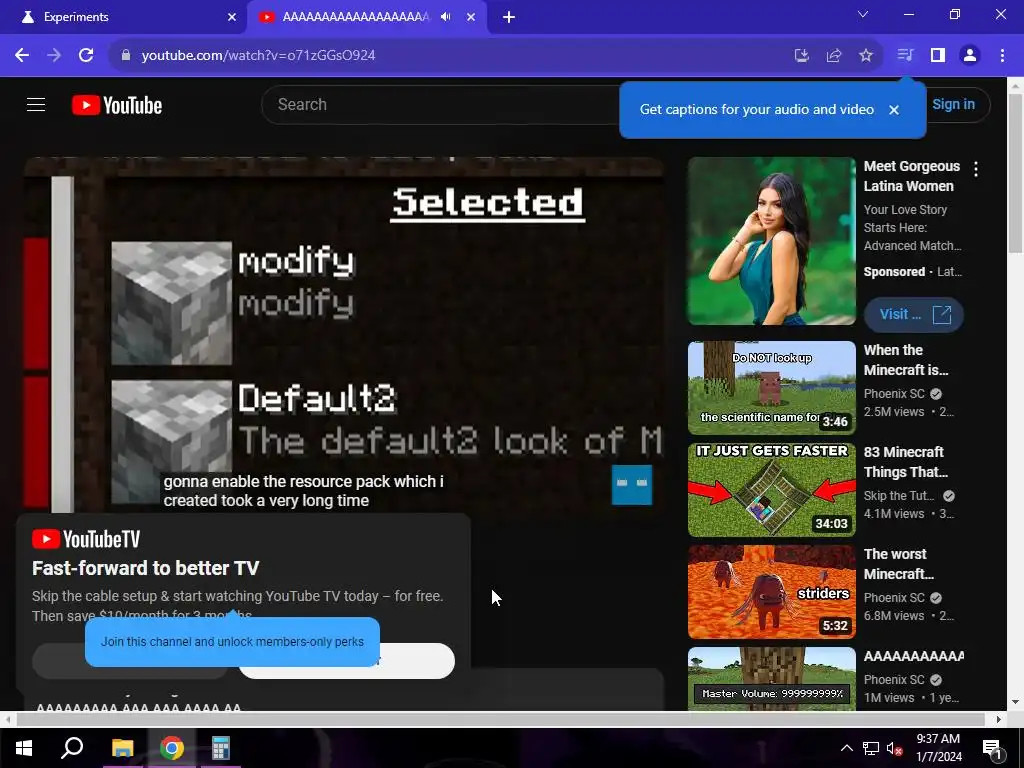Screen dimensions: 1024x768
Task: Click the browser forward arrow
Action: (54, 56)
